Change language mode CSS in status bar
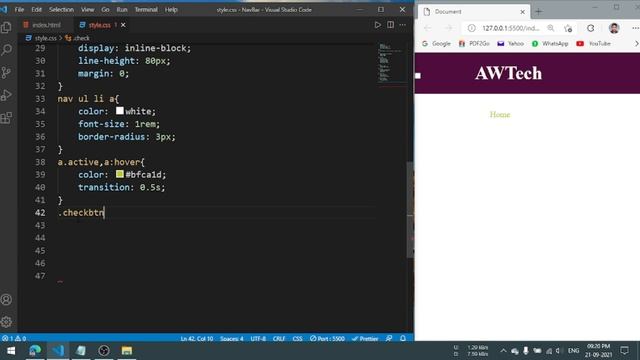The width and height of the screenshot is (640, 360). click(297, 338)
